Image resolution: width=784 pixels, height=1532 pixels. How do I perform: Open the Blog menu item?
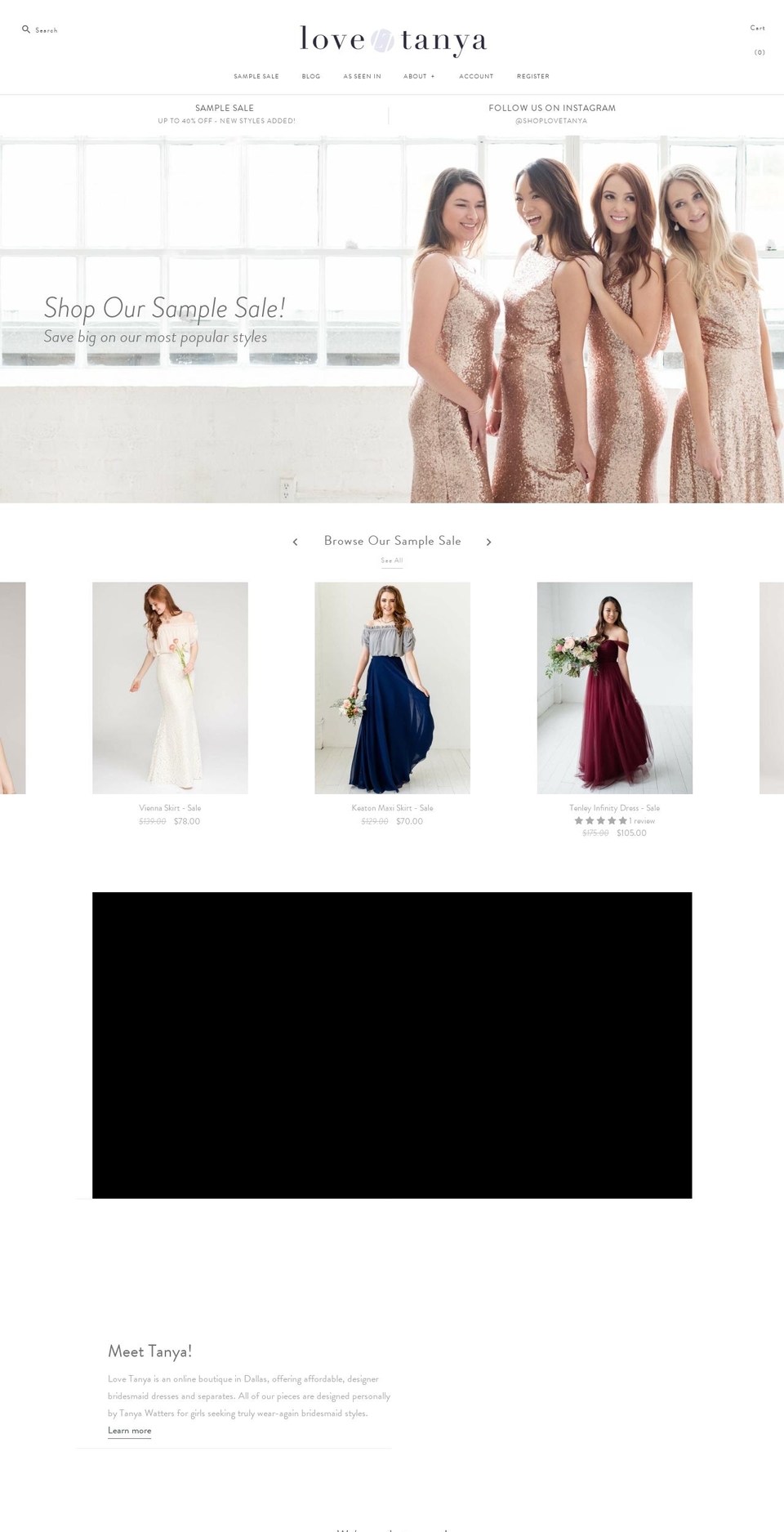coord(311,76)
